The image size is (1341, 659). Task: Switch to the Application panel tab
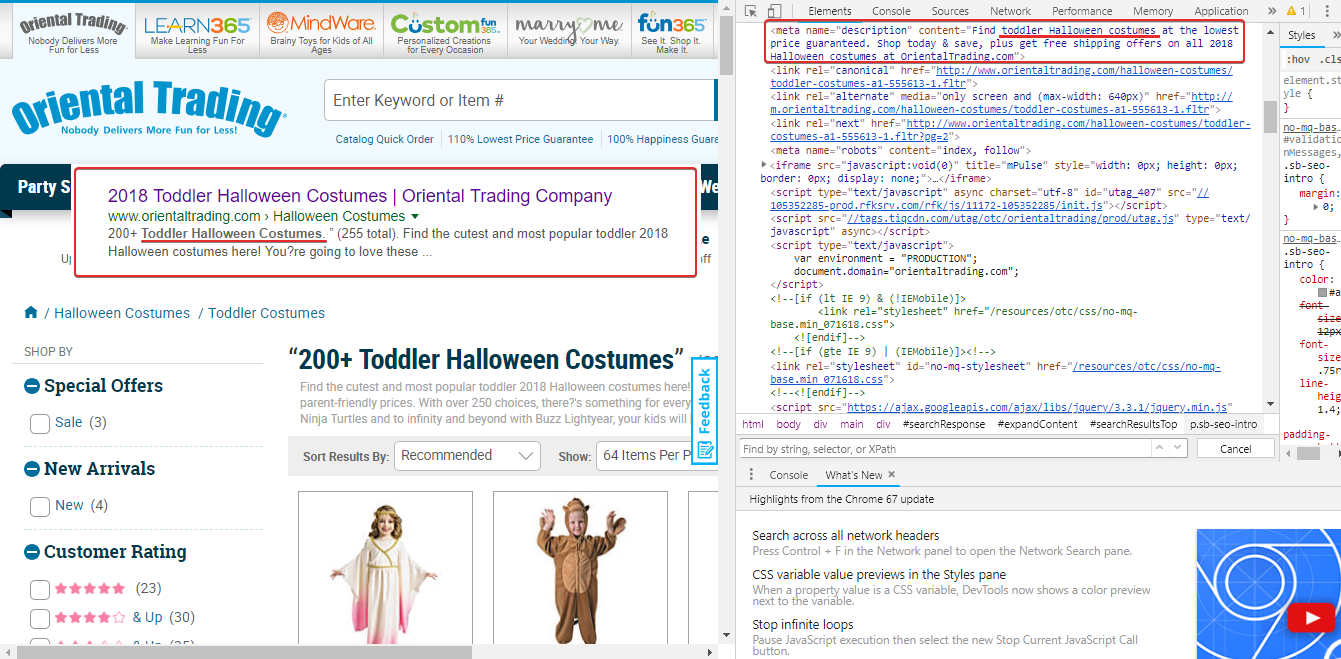click(1221, 11)
